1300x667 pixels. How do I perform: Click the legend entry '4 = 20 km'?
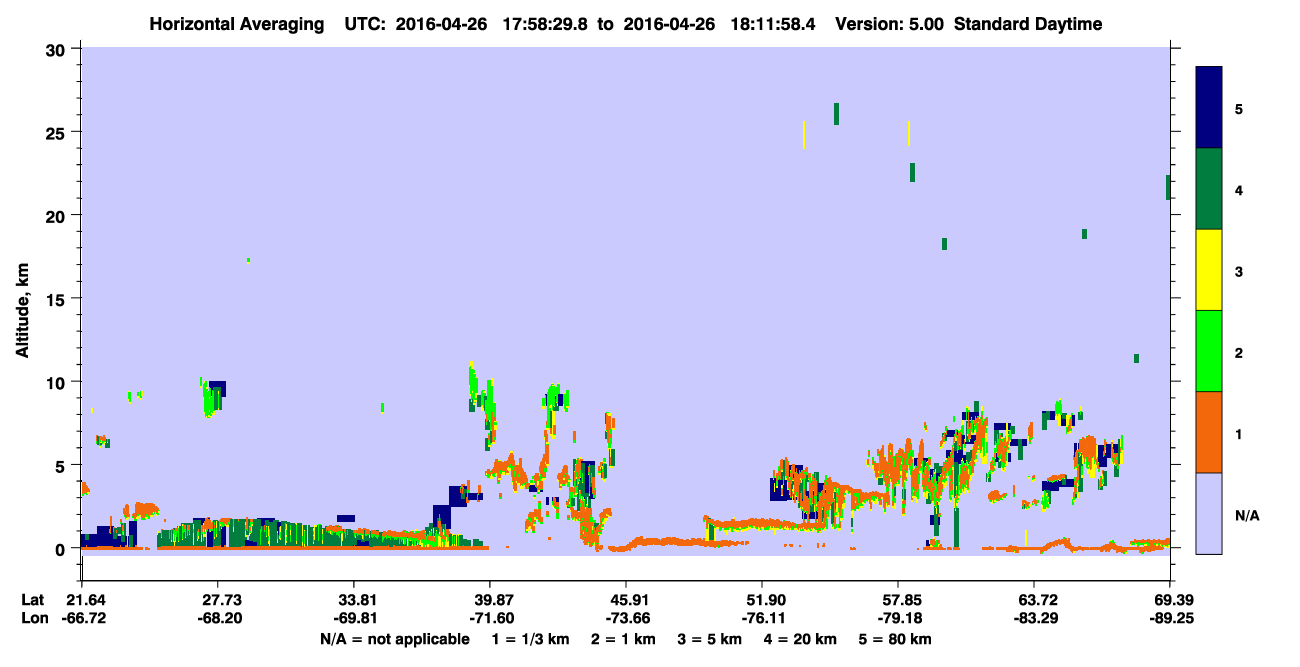coord(801,639)
